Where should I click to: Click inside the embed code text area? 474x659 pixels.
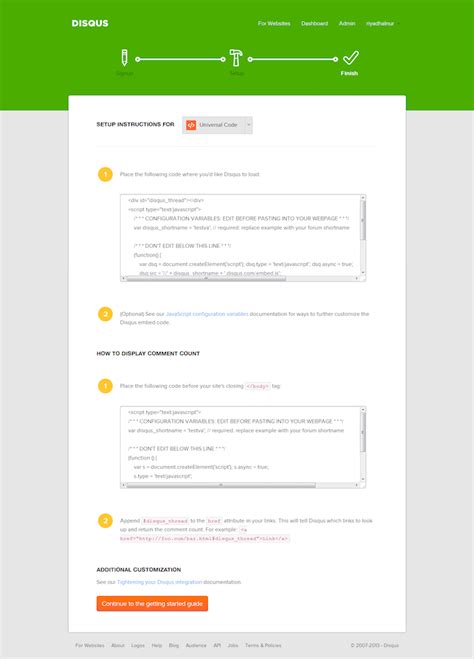coord(240,235)
